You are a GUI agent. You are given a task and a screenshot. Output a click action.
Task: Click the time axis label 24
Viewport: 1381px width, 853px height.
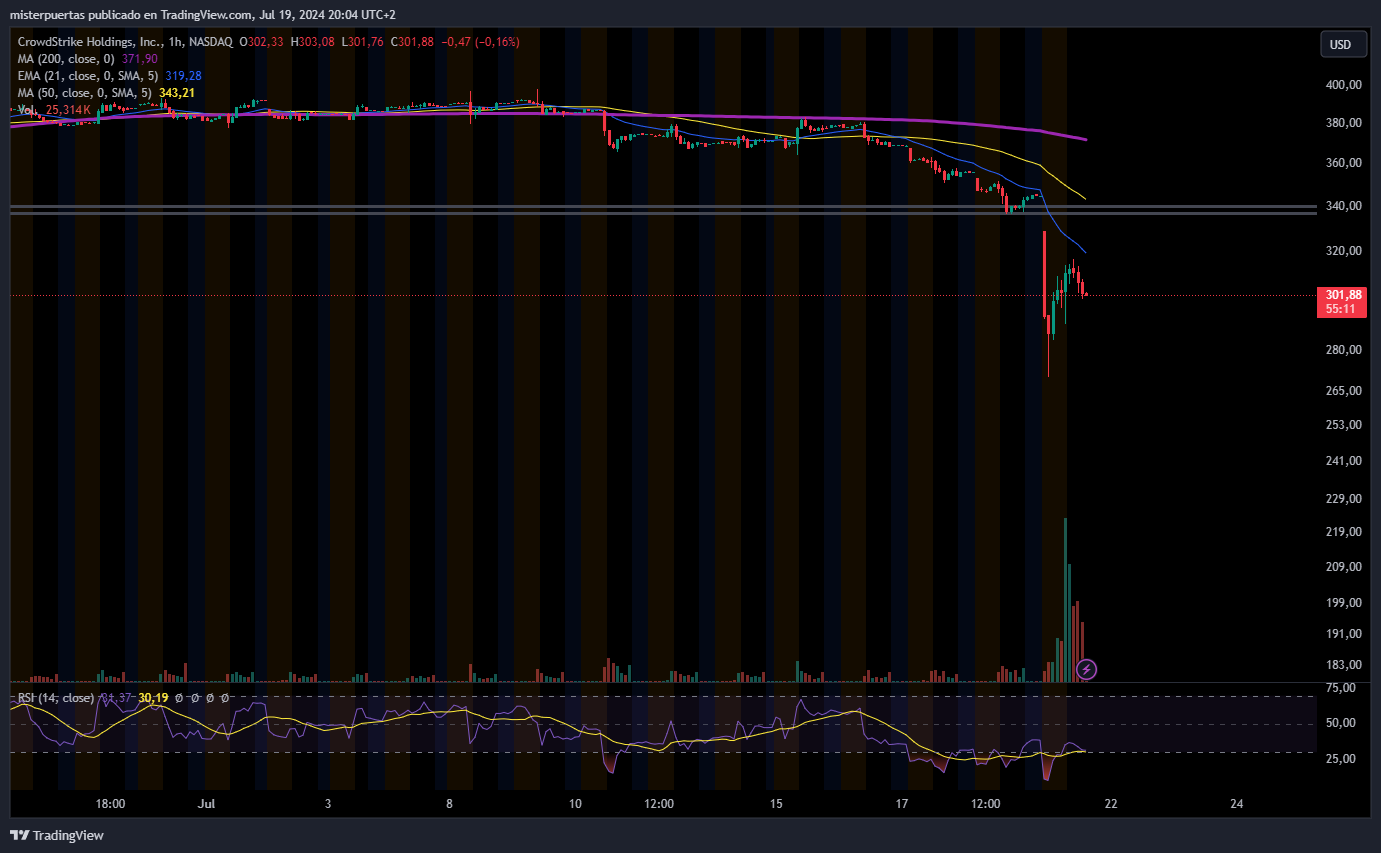1236,804
